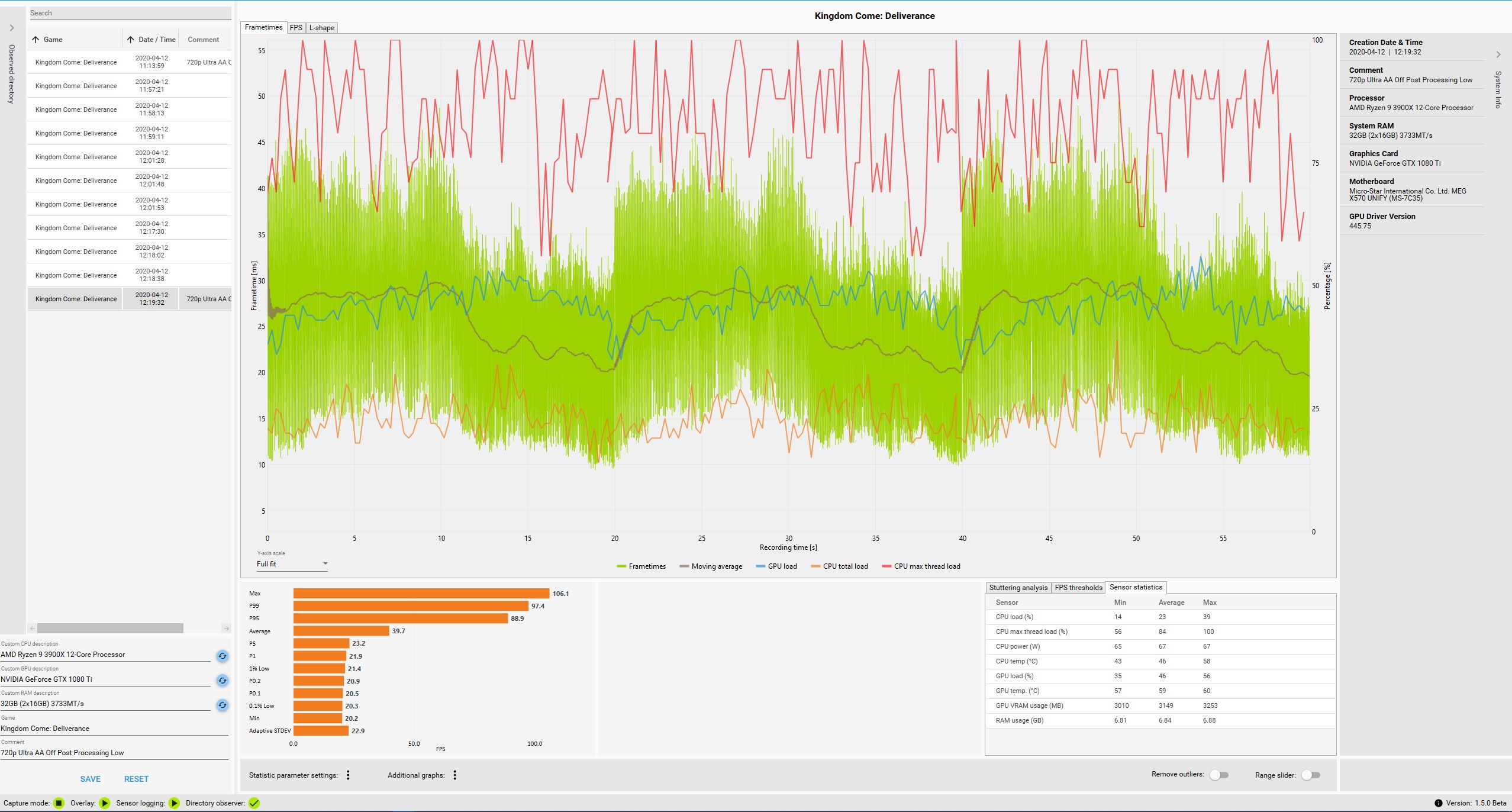Open the Y-axis scale Full fit dropdown
The width and height of the screenshot is (1512, 812).
292,564
